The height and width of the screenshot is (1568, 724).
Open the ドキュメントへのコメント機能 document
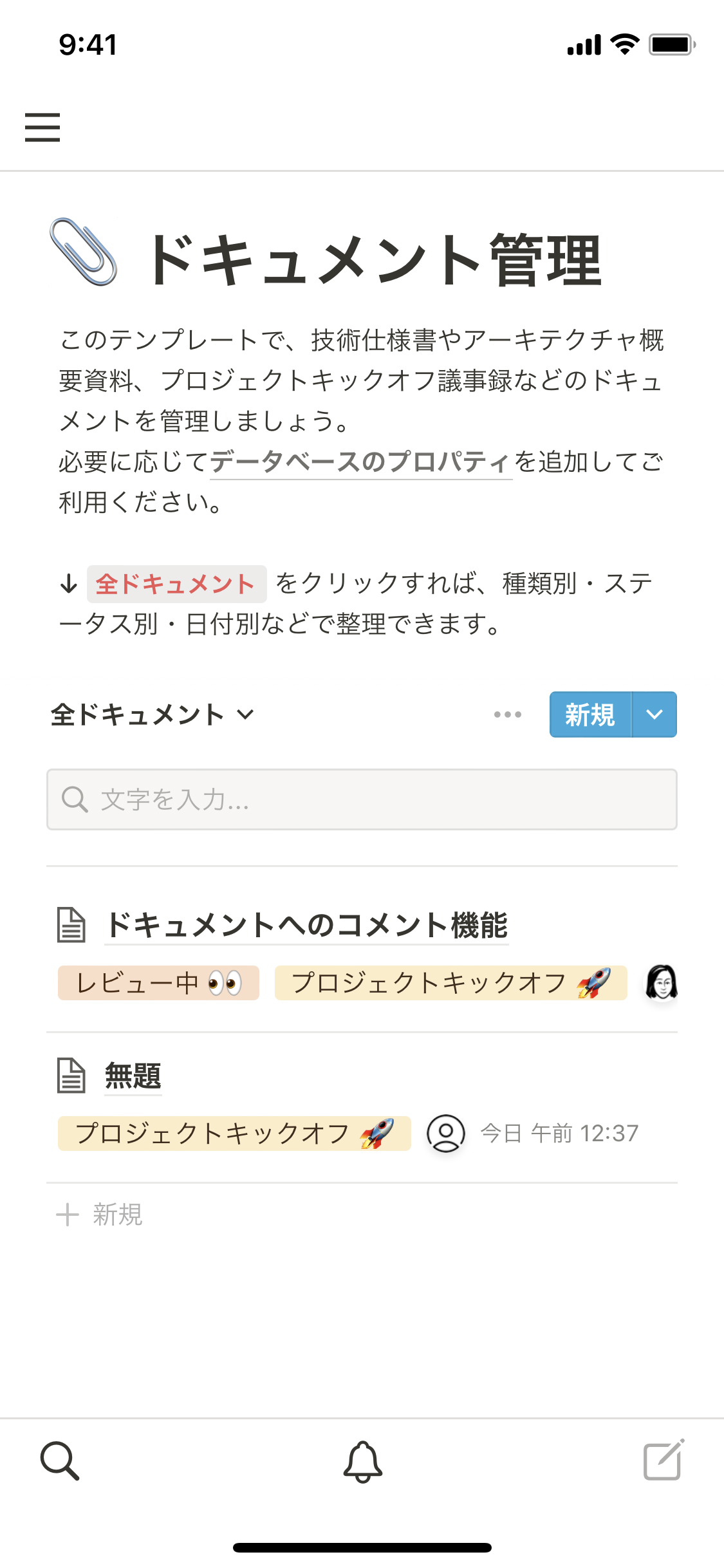[x=306, y=925]
